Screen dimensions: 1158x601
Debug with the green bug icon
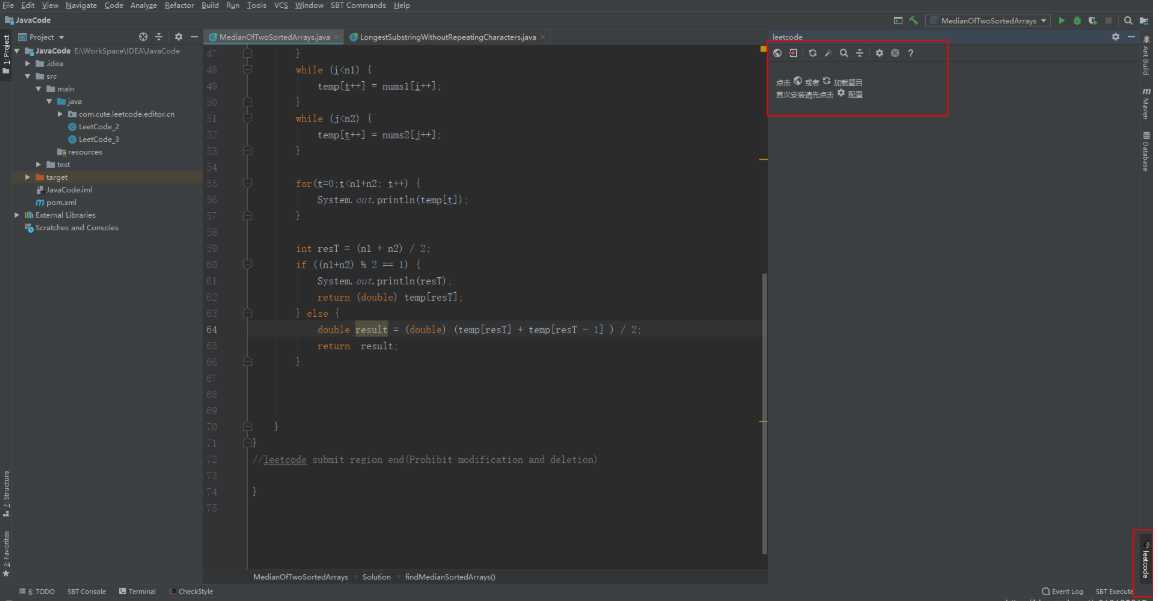pyautogui.click(x=1077, y=21)
